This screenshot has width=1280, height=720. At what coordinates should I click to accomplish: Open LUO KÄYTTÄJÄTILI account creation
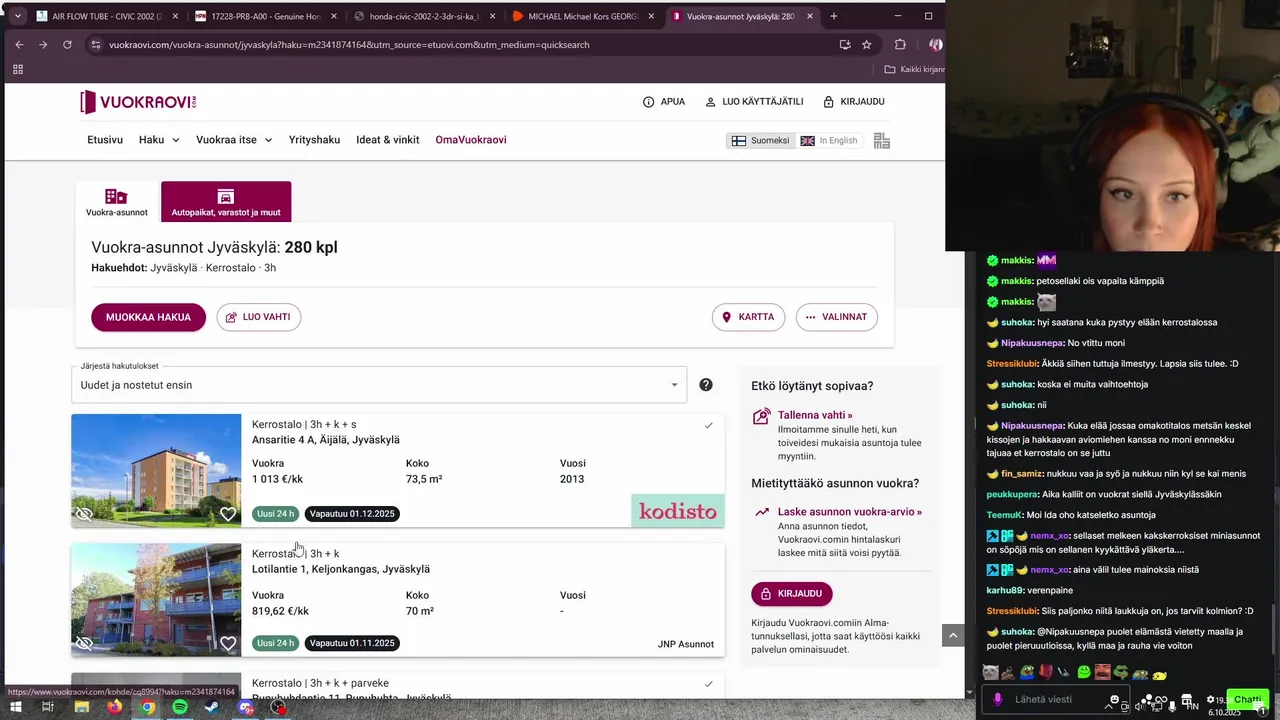(754, 102)
